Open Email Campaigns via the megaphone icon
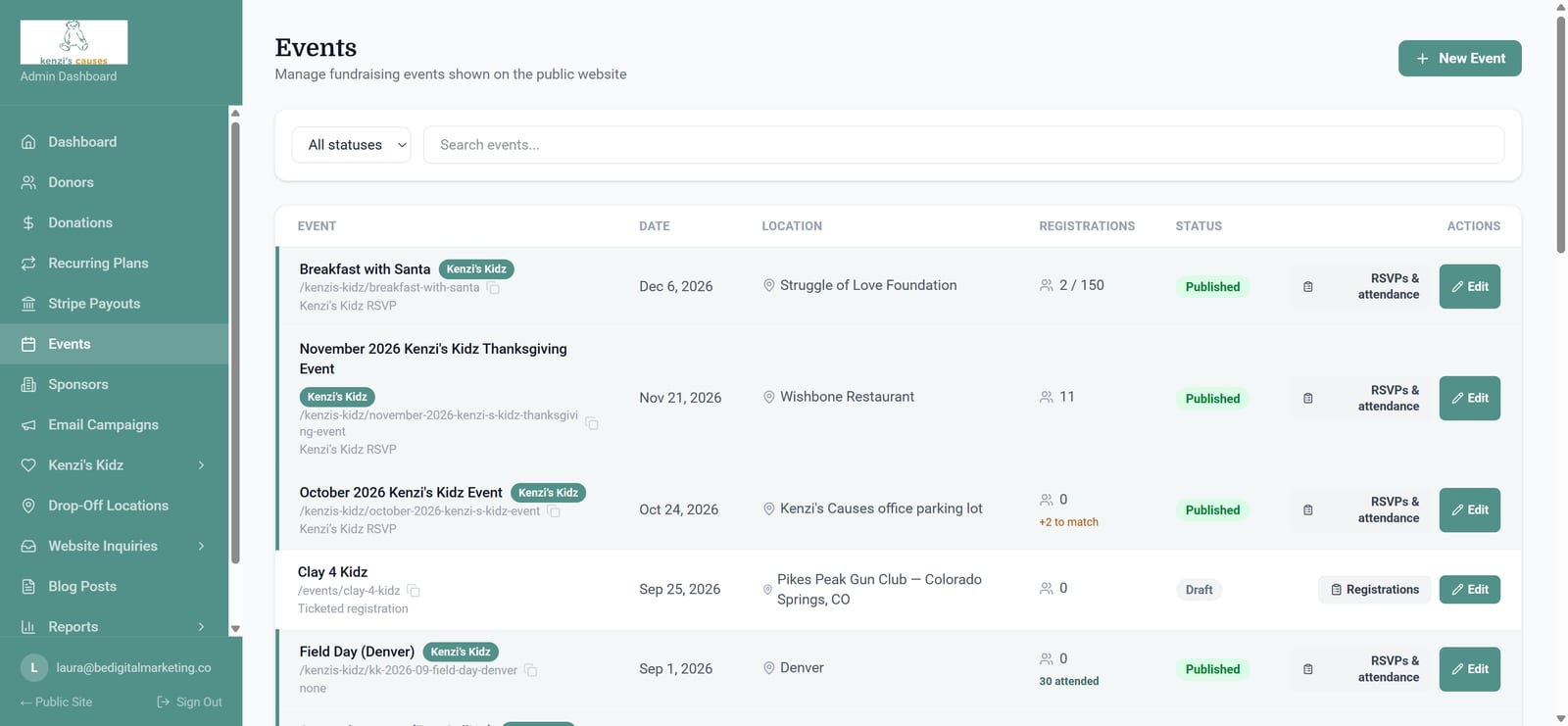Viewport: 1568px width, 726px height. [28, 424]
